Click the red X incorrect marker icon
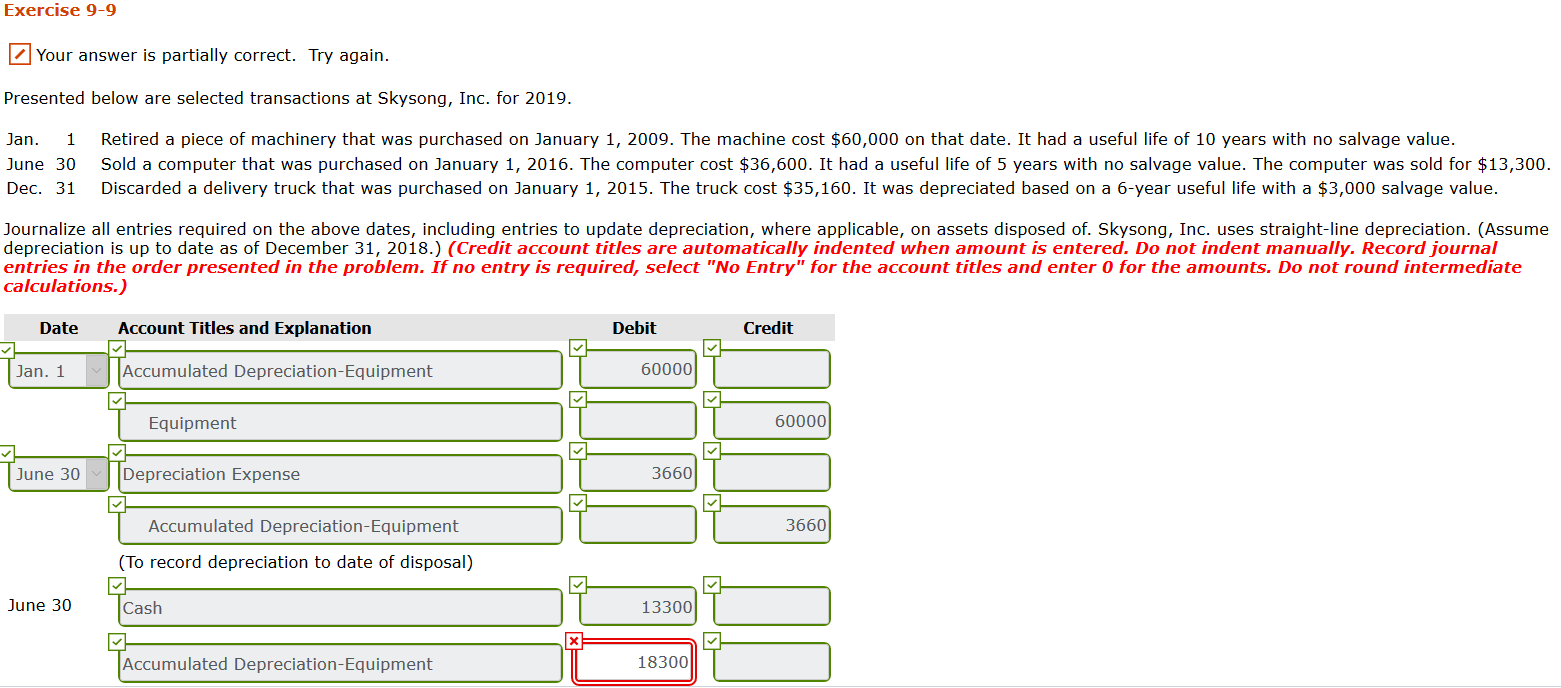 (x=574, y=640)
